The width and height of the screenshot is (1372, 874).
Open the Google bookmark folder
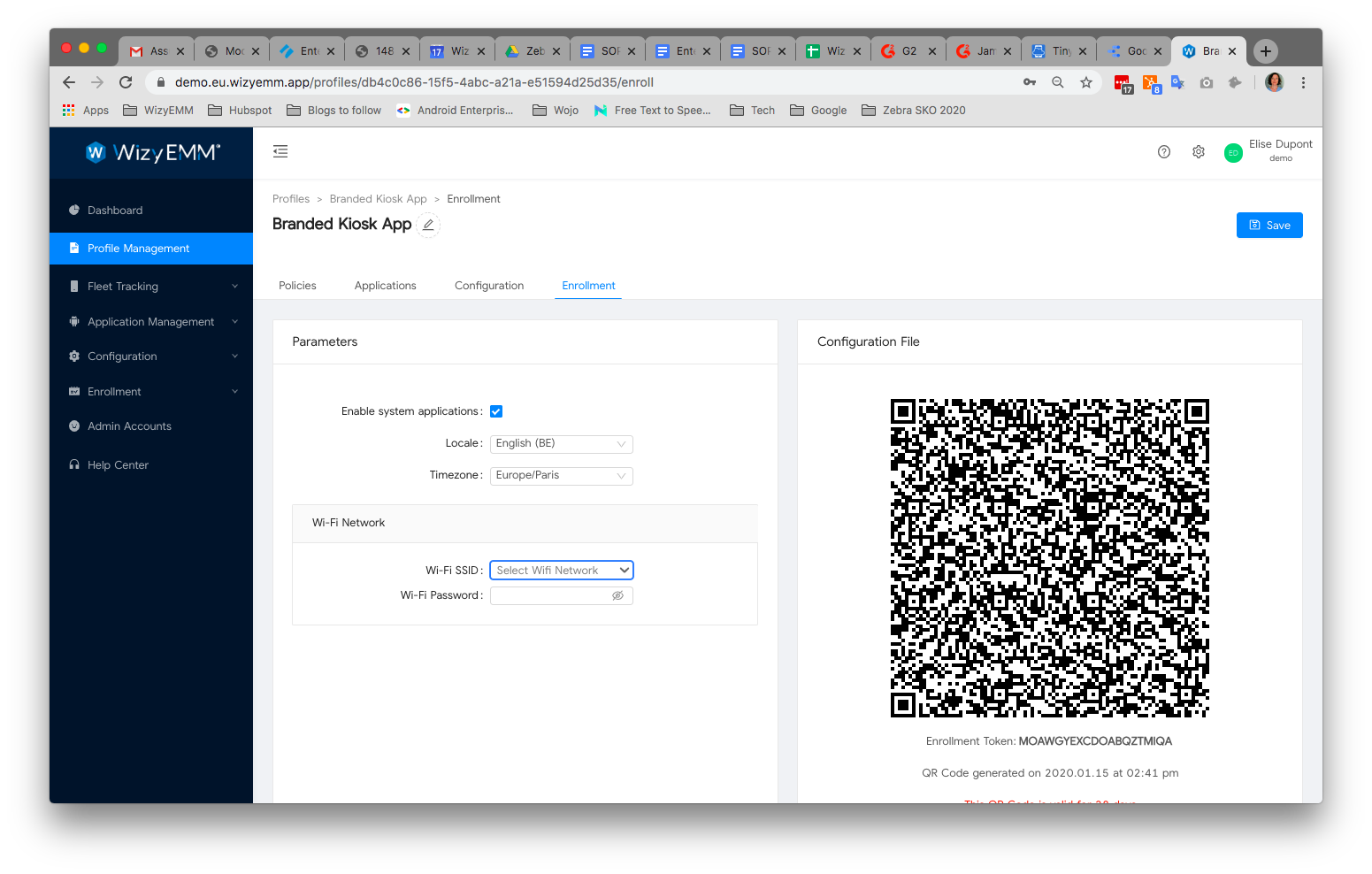(818, 111)
